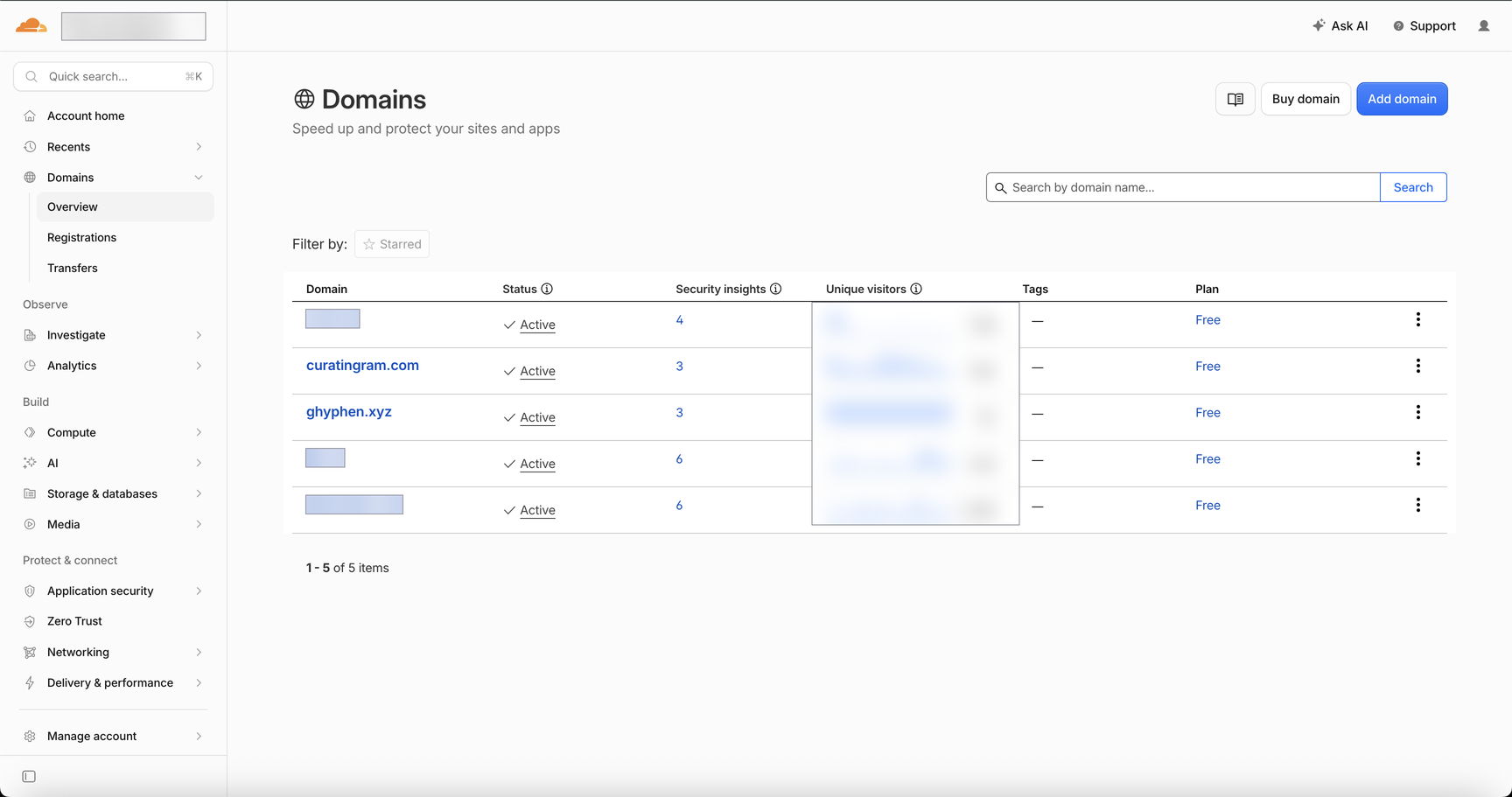Click security insights count for curatingram.com
The height and width of the screenshot is (797, 1512).
[679, 367]
